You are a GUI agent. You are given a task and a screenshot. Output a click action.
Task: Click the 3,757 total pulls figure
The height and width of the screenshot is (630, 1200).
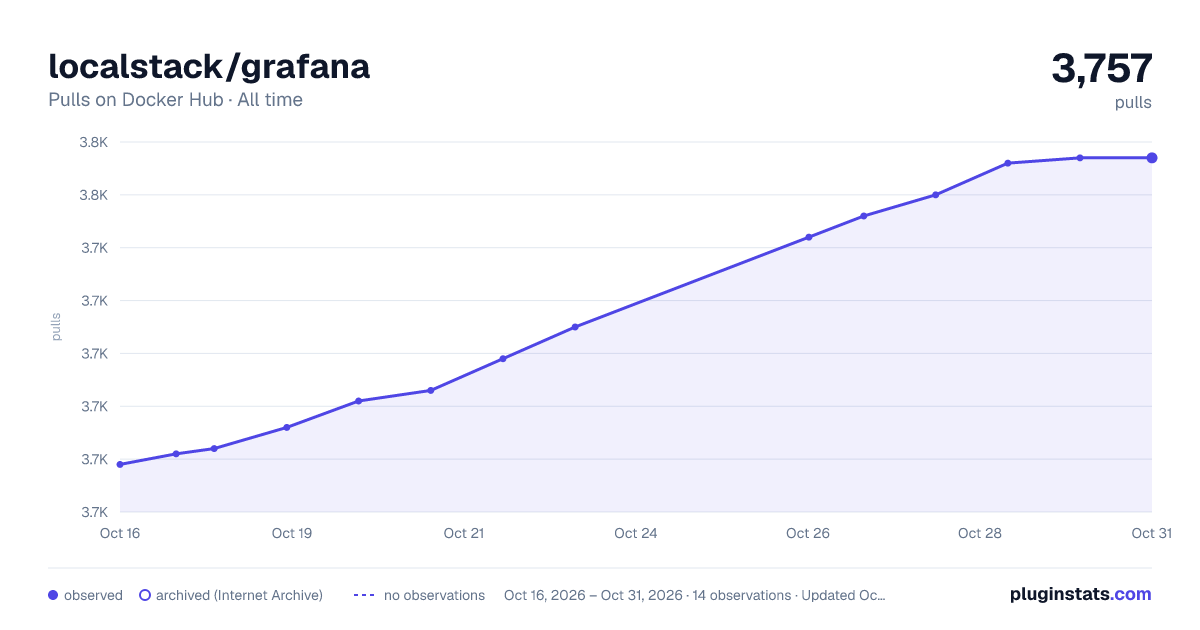[x=1102, y=69]
